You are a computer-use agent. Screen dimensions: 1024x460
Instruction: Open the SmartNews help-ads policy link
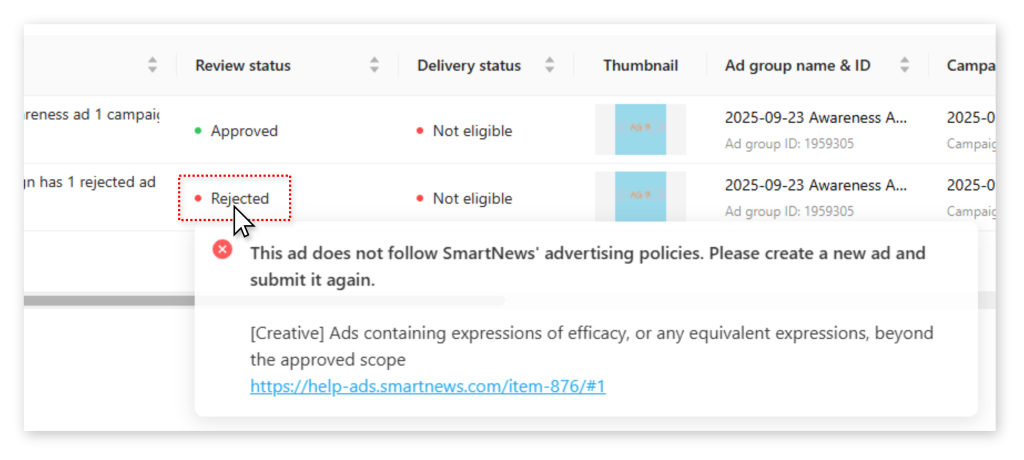[x=427, y=386]
